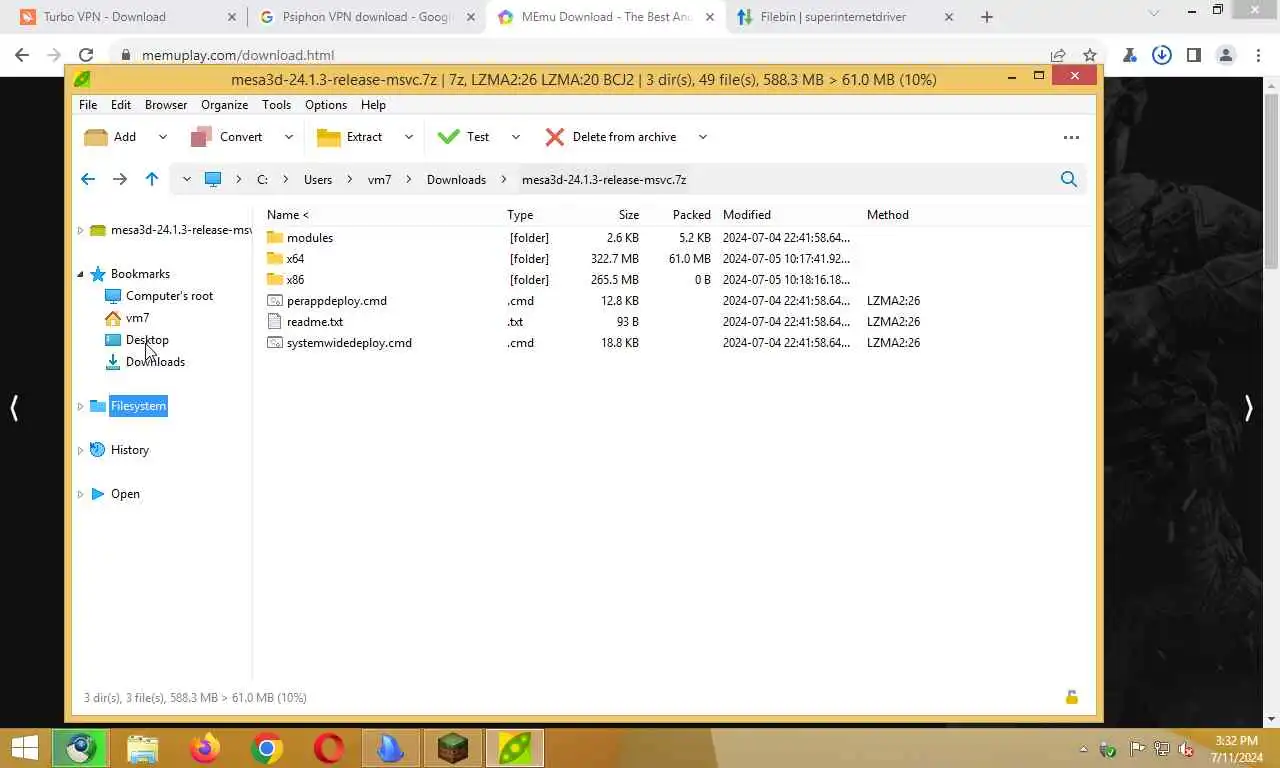This screenshot has height=768, width=1280.
Task: Expand the mesa3d archive tree node
Action: 80,230
